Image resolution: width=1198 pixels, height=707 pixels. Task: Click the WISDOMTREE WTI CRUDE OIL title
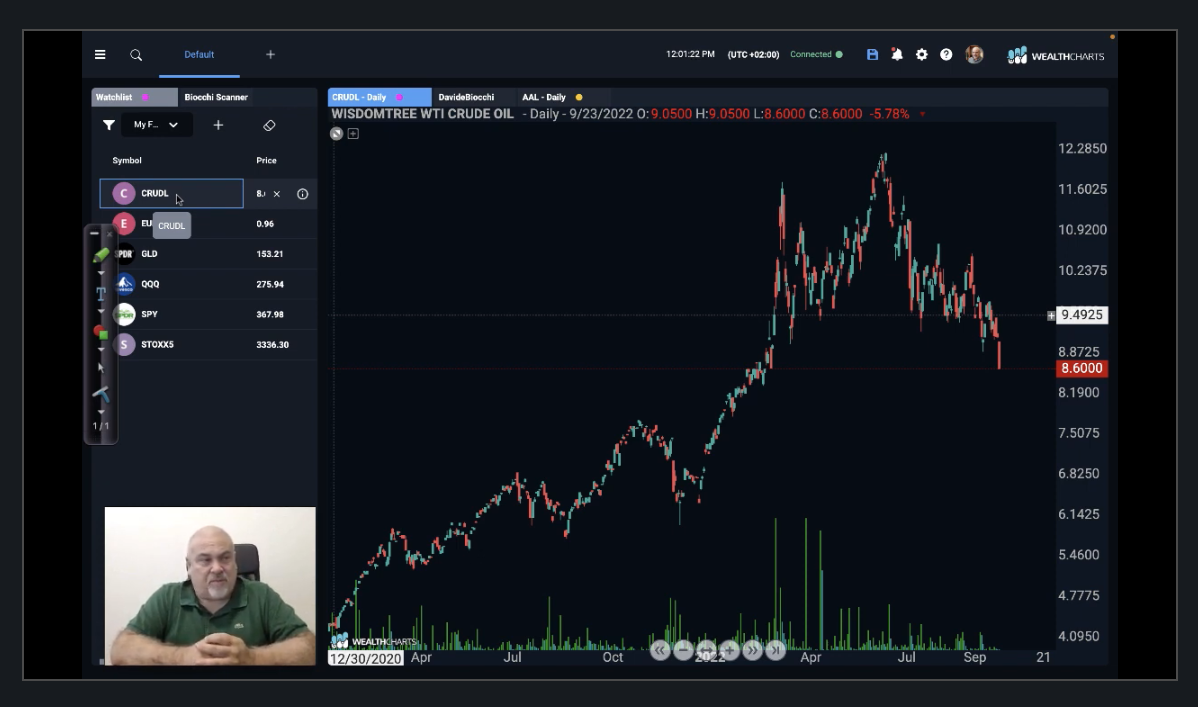[x=423, y=114]
